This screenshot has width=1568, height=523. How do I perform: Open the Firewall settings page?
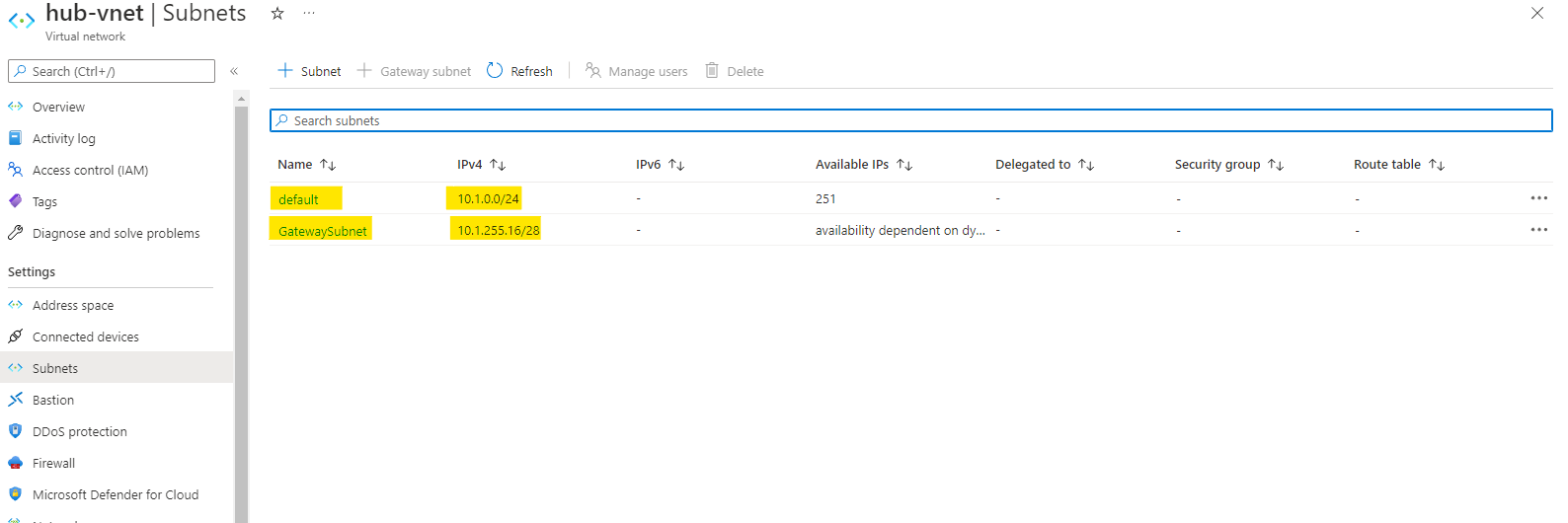(x=53, y=463)
